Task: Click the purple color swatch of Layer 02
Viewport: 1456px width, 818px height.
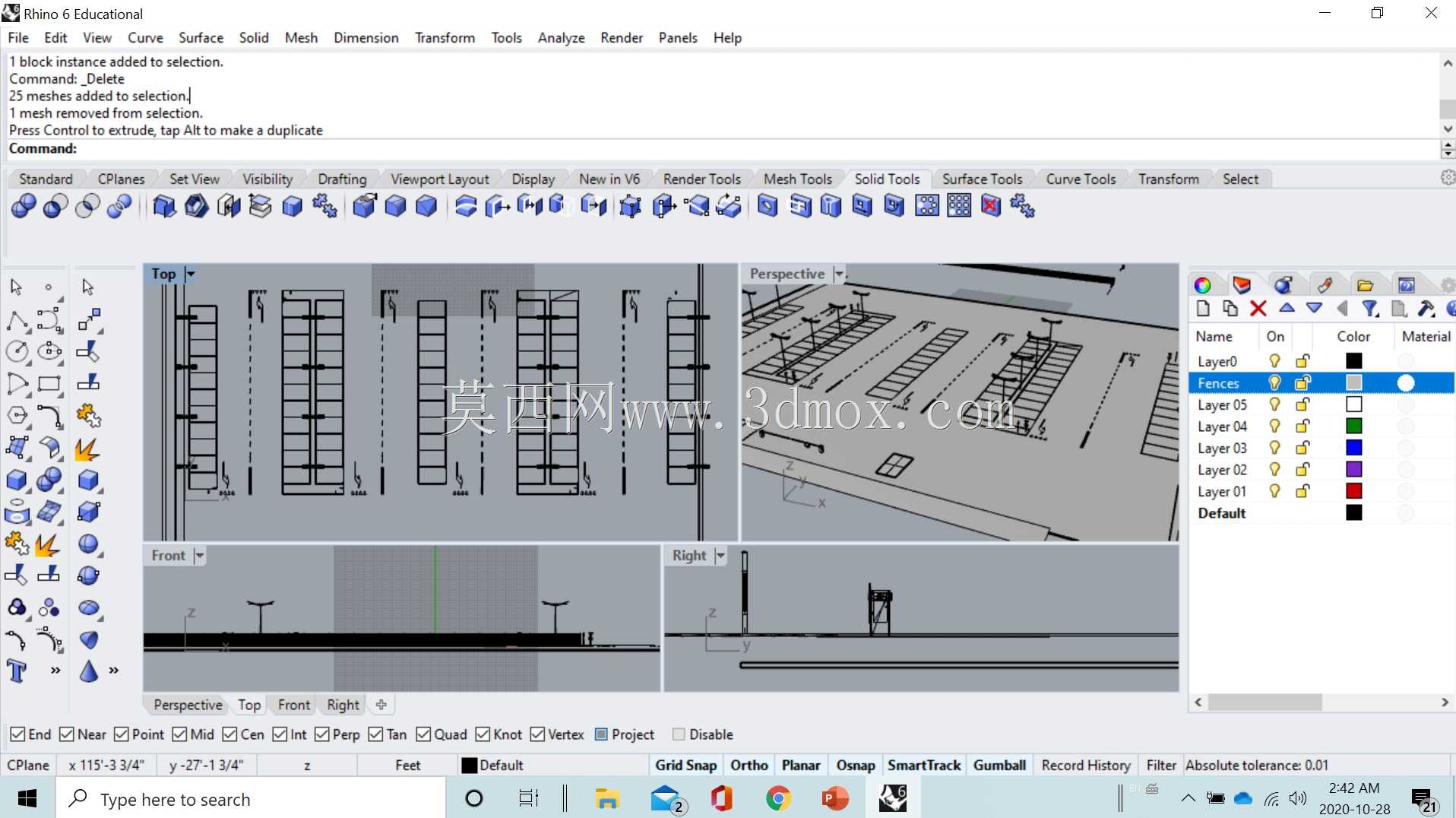Action: tap(1353, 469)
